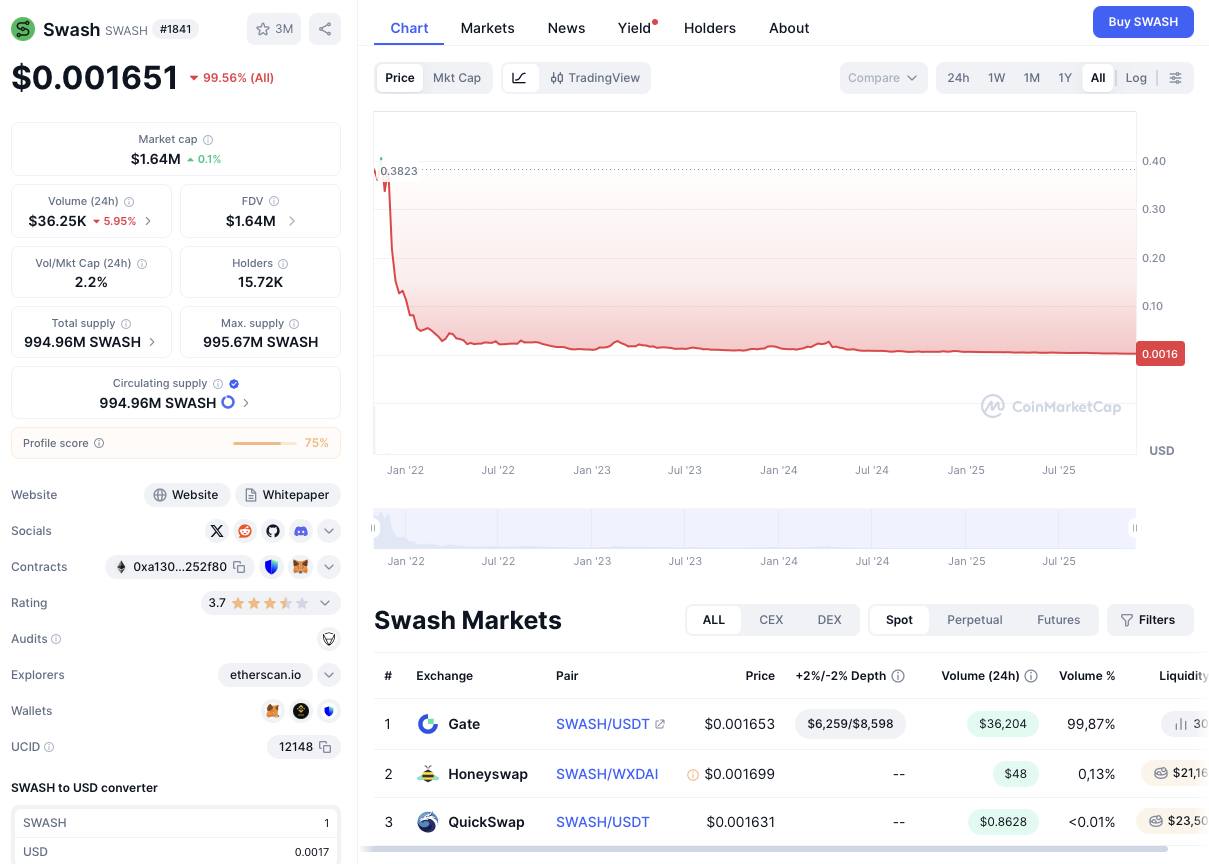This screenshot has height=864, width=1209.
Task: Click the SWASH amount converter input field
Action: 176,823
